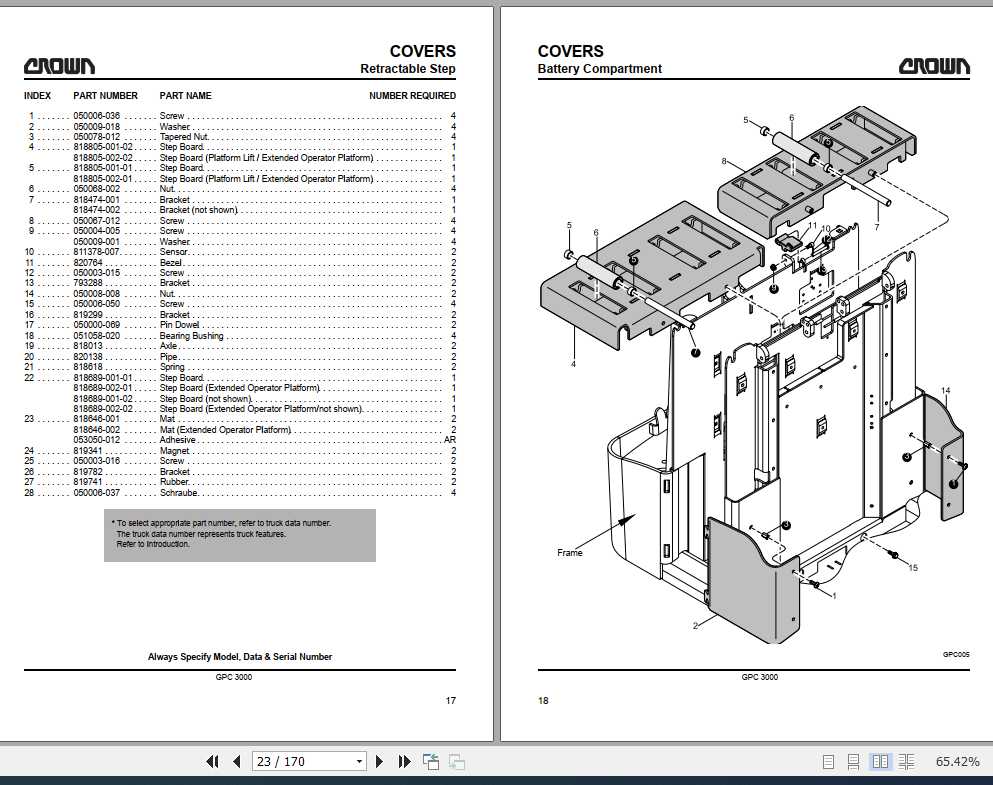This screenshot has width=993, height=785.
Task: Go to the previous page
Action: pos(237,762)
